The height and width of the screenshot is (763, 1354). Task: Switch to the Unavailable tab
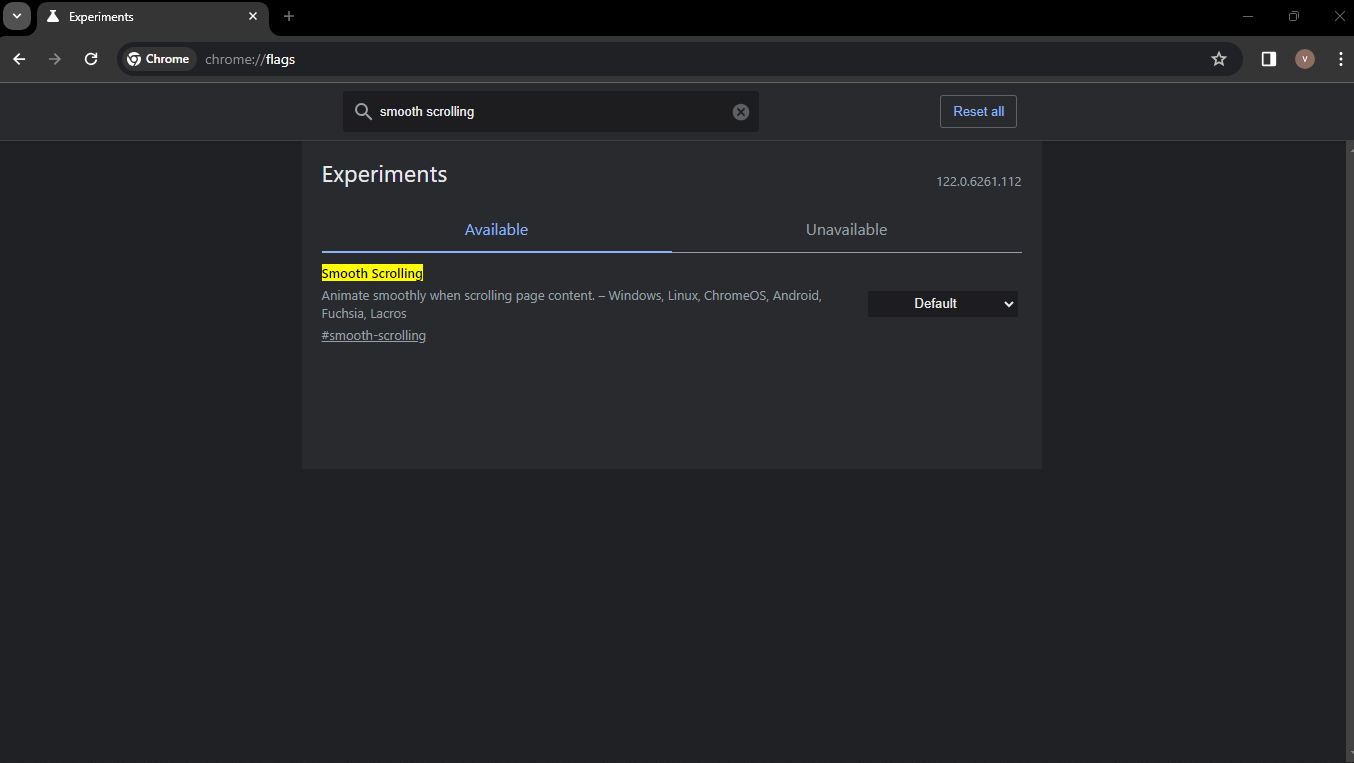click(846, 229)
